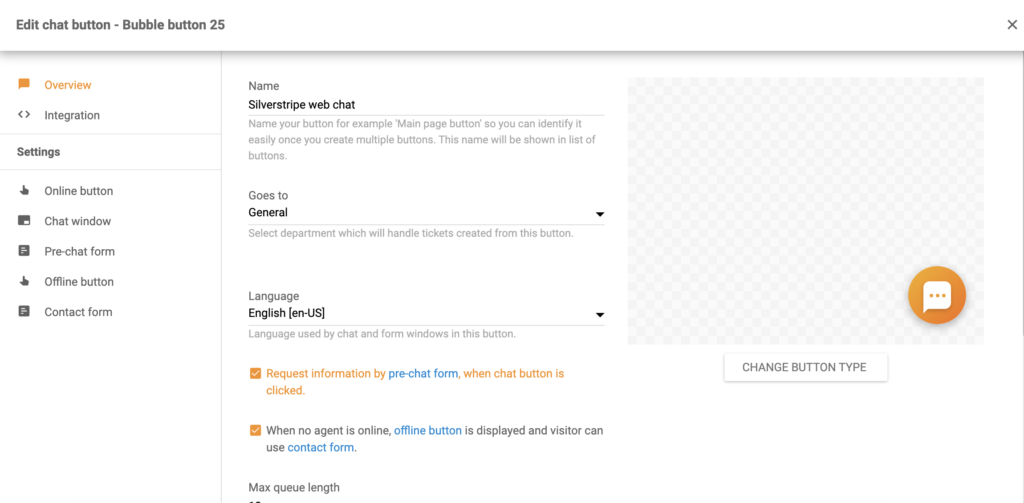Open the Online button settings section
Image resolution: width=1024 pixels, height=503 pixels.
coord(78,191)
